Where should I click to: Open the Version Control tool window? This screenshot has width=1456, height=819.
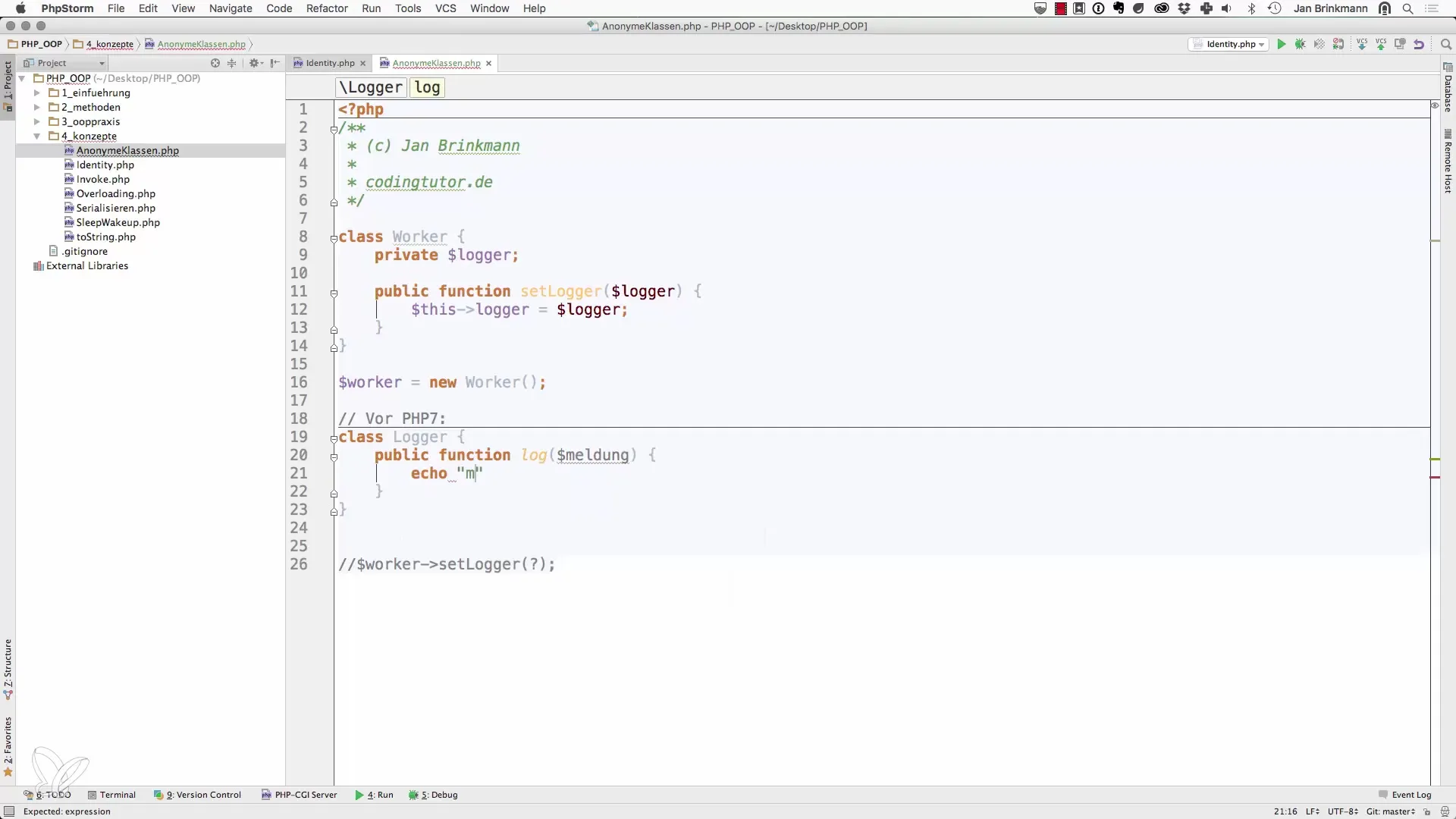point(197,795)
